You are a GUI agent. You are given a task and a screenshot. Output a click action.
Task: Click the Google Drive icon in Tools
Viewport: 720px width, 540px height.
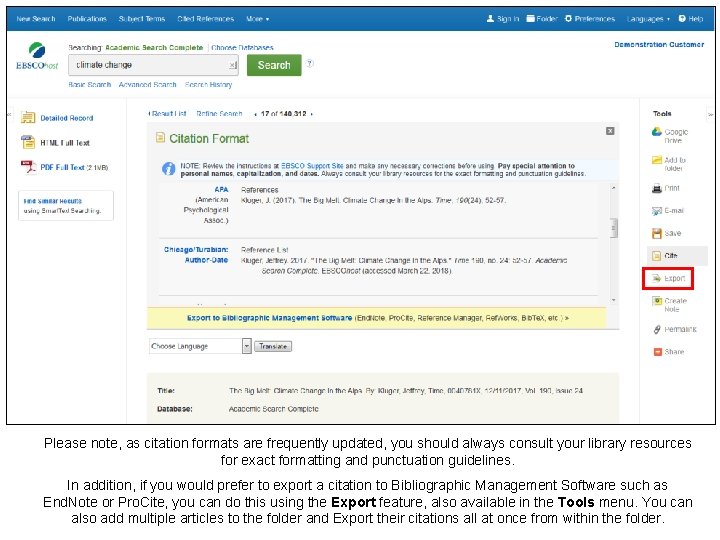coord(658,132)
